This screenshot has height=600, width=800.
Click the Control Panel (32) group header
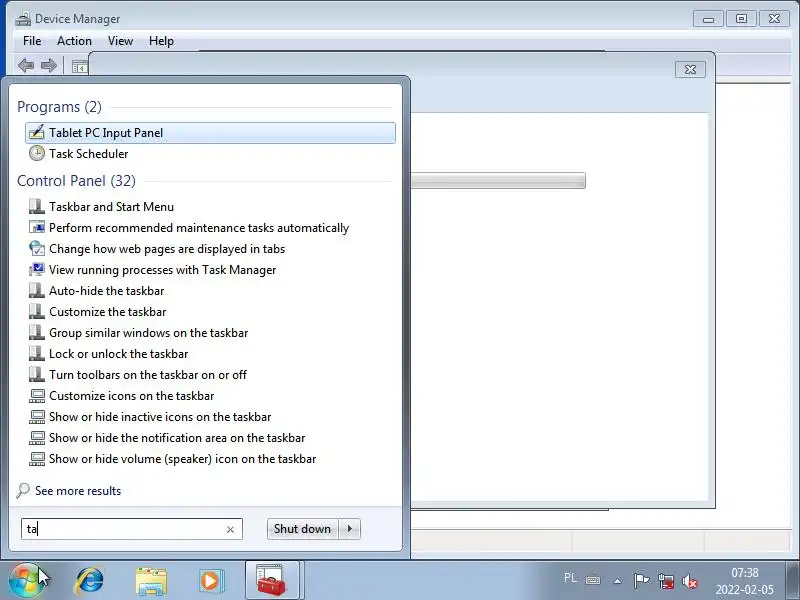point(77,181)
